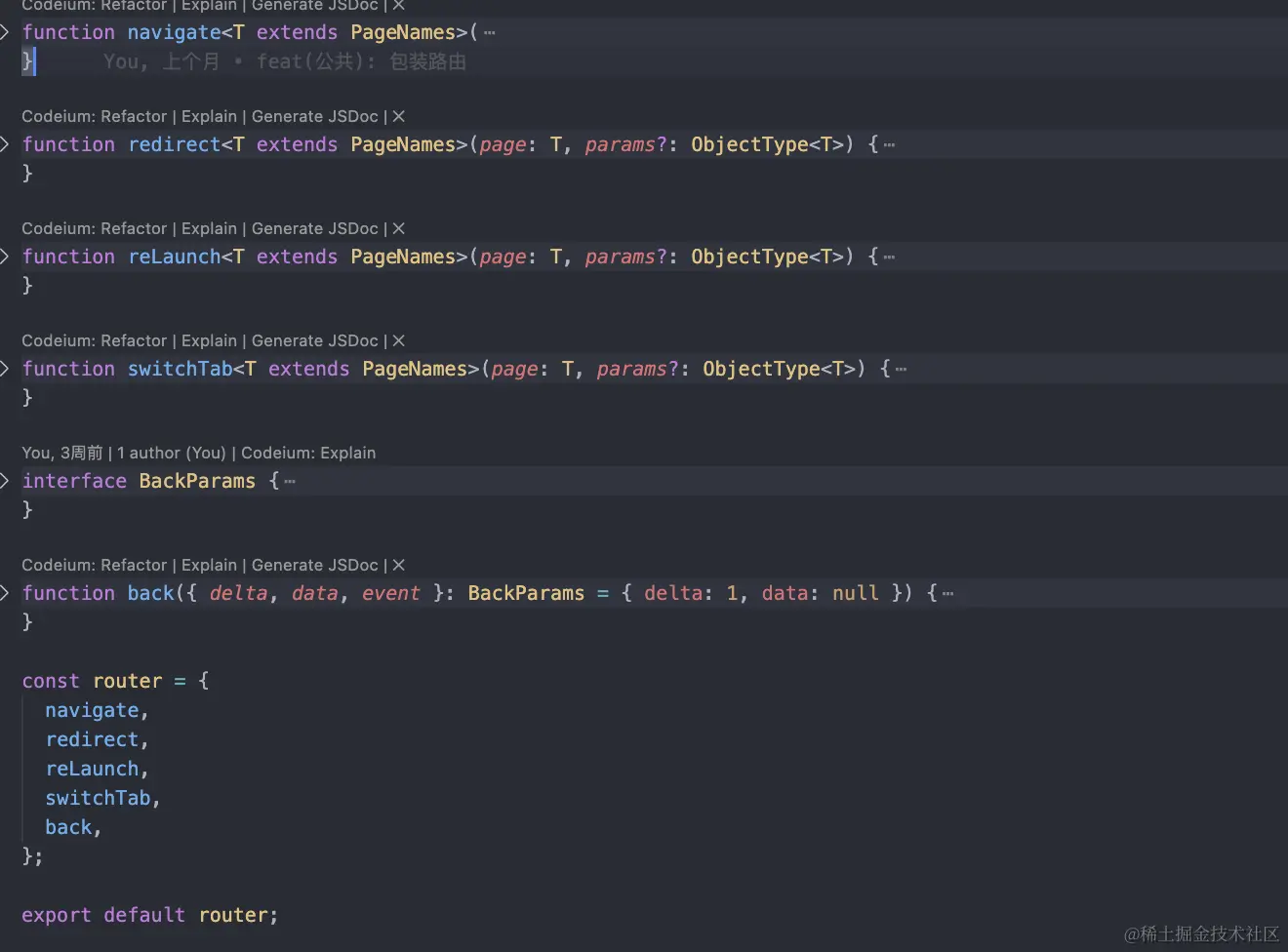The width and height of the screenshot is (1288, 952).
Task: Click the back function name in its declaration
Action: pyautogui.click(x=151, y=593)
